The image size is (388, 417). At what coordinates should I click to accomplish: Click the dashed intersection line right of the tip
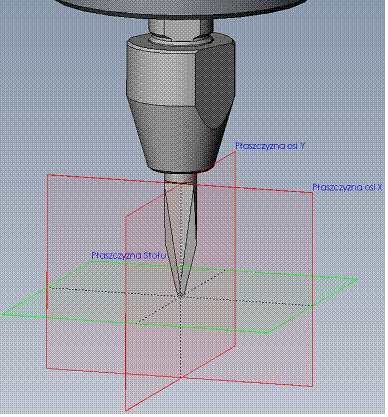coord(247,300)
